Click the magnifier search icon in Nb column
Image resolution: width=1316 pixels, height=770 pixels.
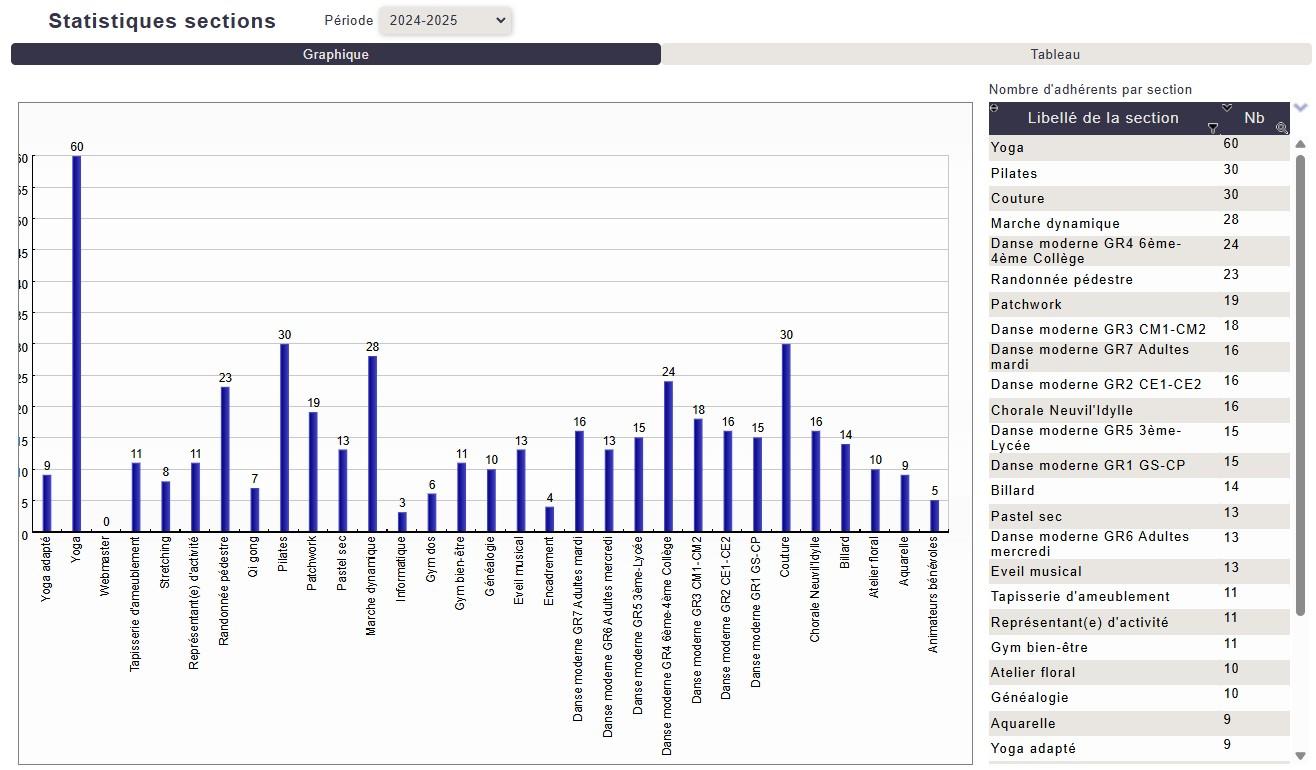[x=1281, y=128]
